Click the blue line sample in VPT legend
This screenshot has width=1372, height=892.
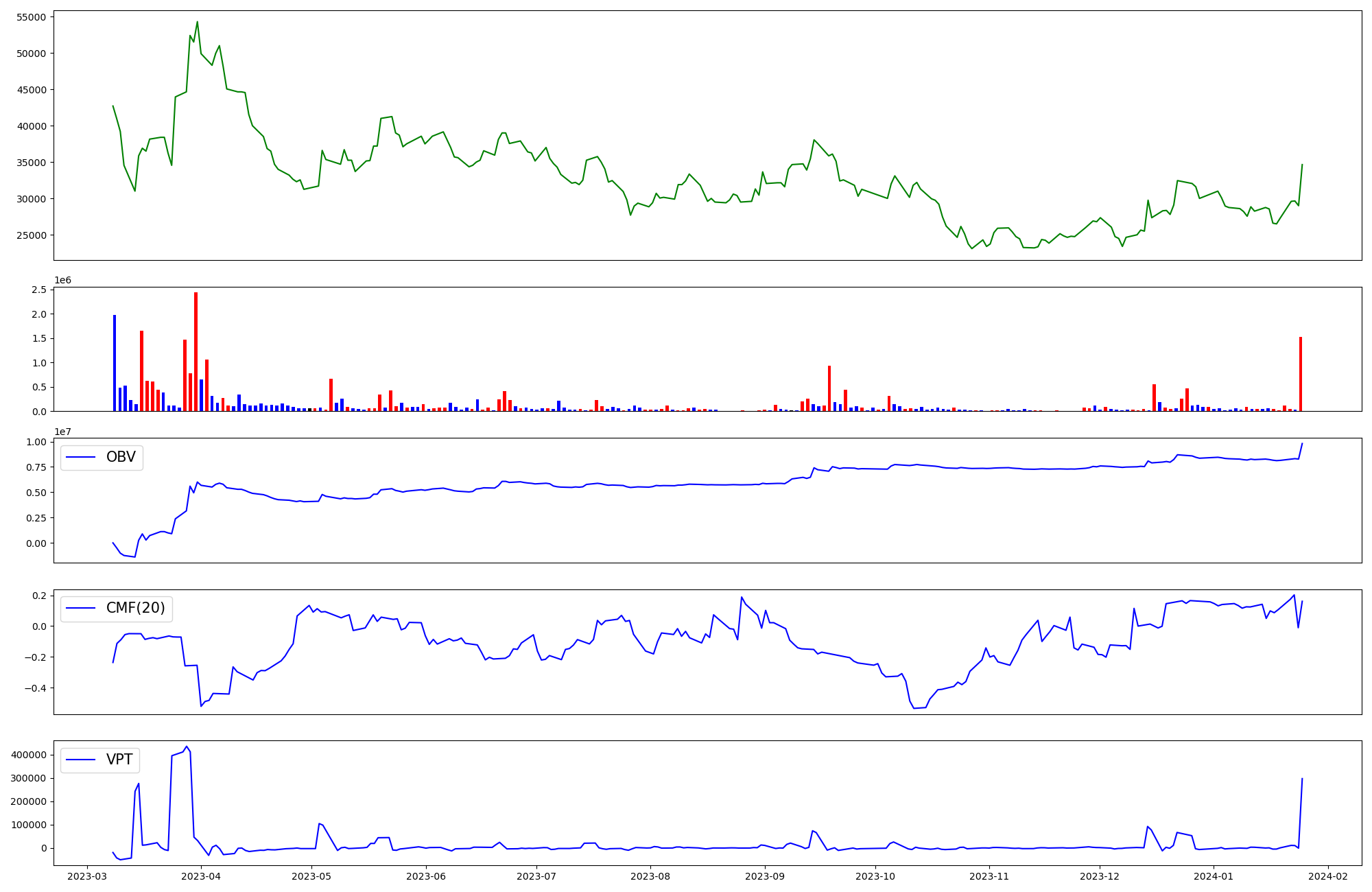[x=80, y=760]
